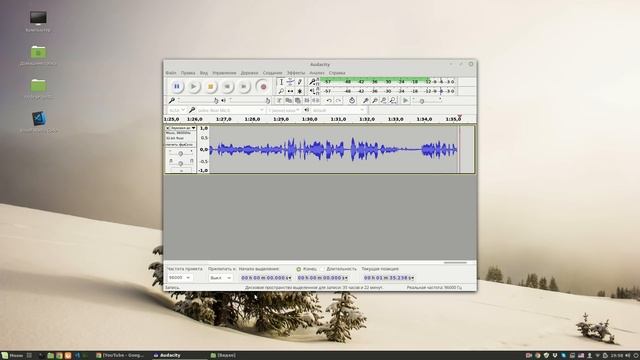Open the recording device dropdown
Screen dimensions: 640x360
coord(230,110)
